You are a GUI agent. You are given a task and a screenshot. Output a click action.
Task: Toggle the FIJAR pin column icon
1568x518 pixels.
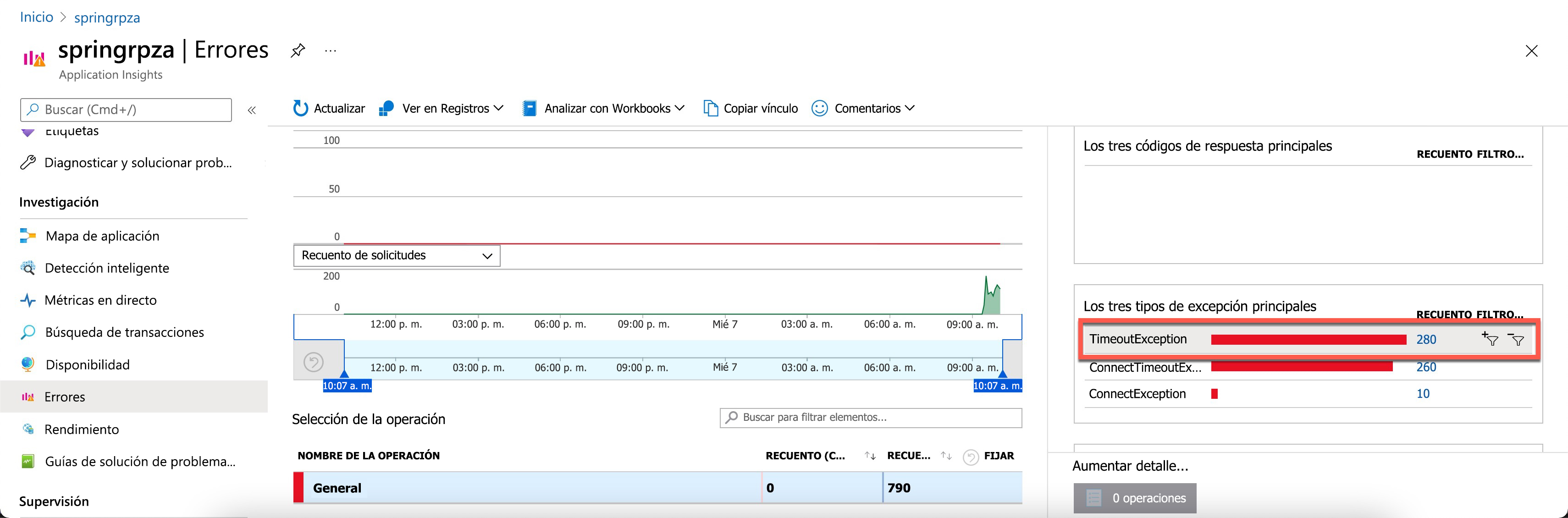point(971,457)
